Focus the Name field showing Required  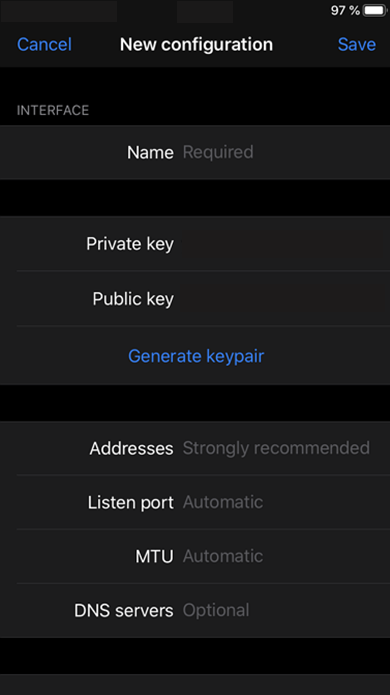click(x=284, y=152)
